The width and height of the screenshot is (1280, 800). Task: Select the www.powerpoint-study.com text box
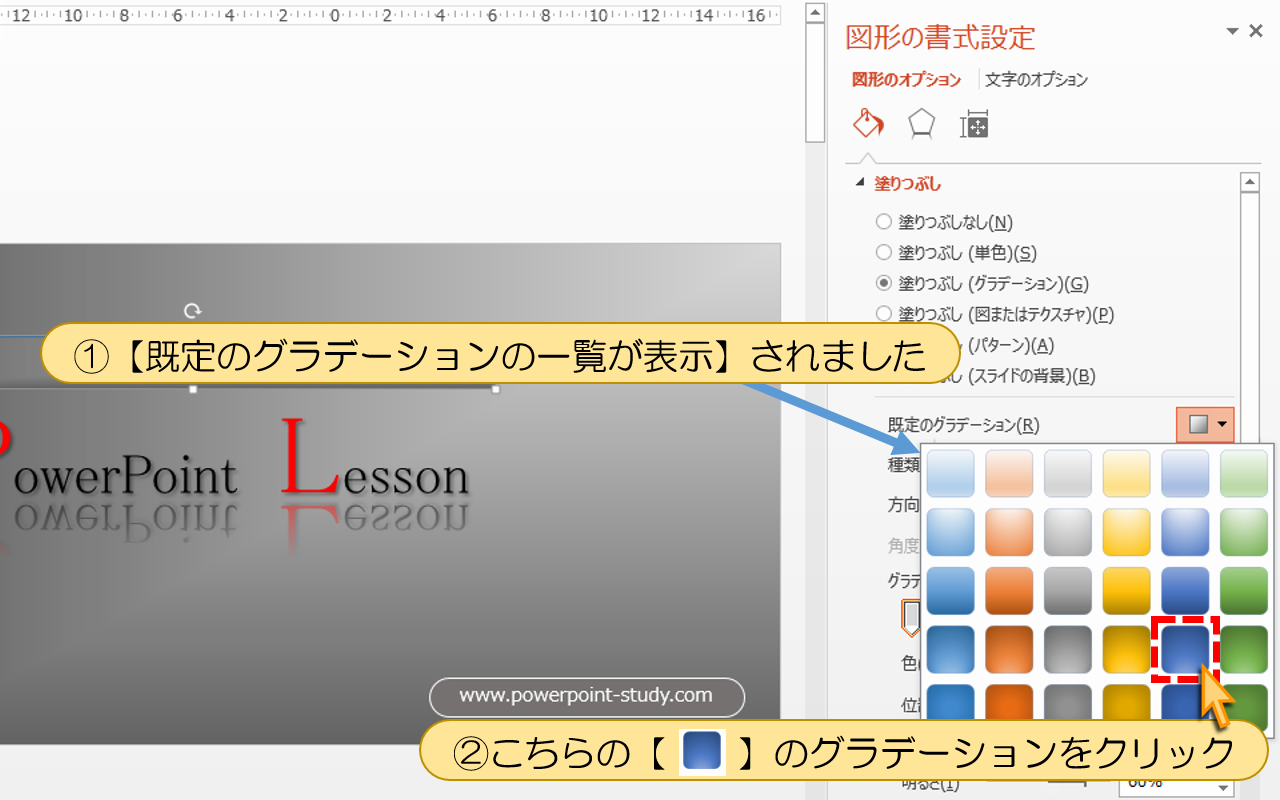click(x=586, y=696)
